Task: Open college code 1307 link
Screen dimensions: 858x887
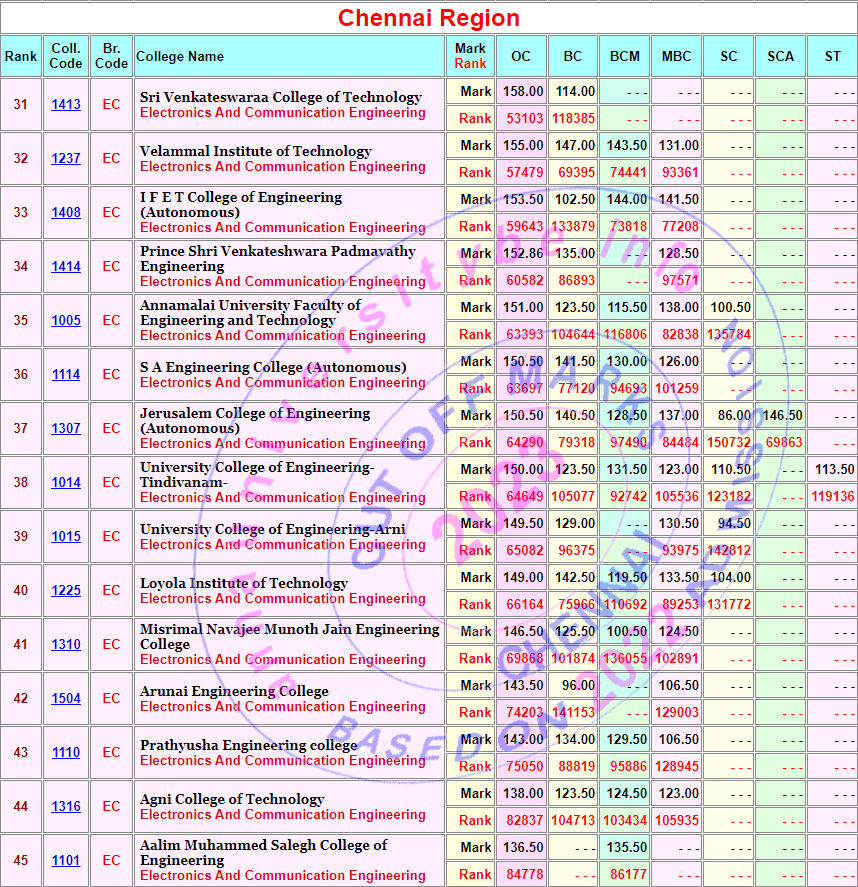Action: pos(66,429)
